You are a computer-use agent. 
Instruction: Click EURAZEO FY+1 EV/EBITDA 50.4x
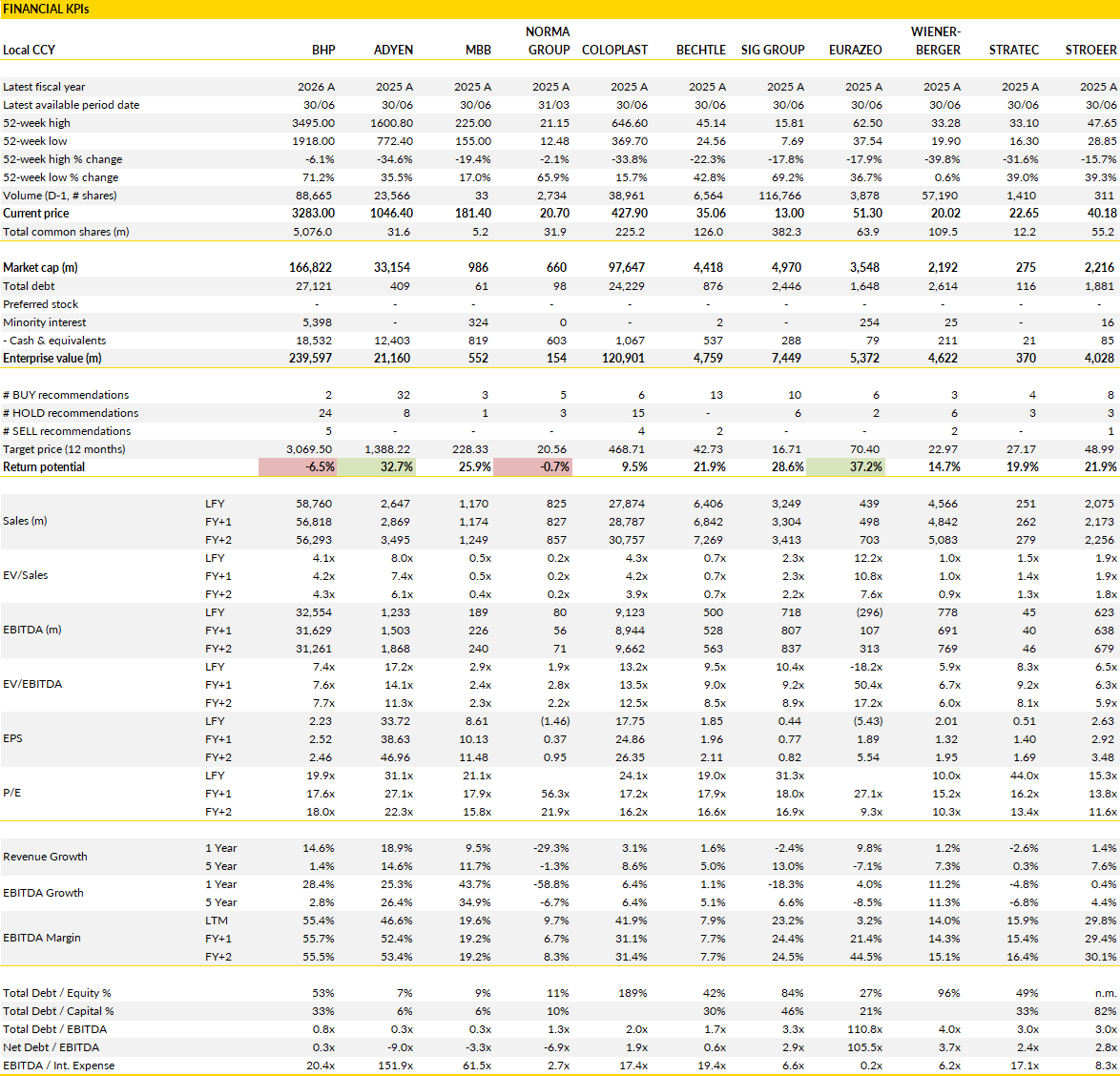point(868,685)
